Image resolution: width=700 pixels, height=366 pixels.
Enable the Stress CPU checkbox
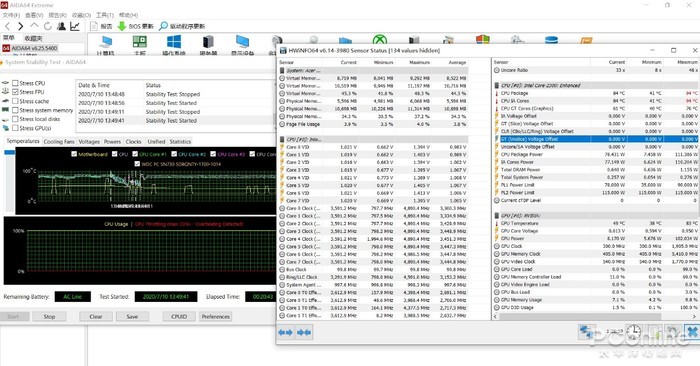(x=15, y=83)
